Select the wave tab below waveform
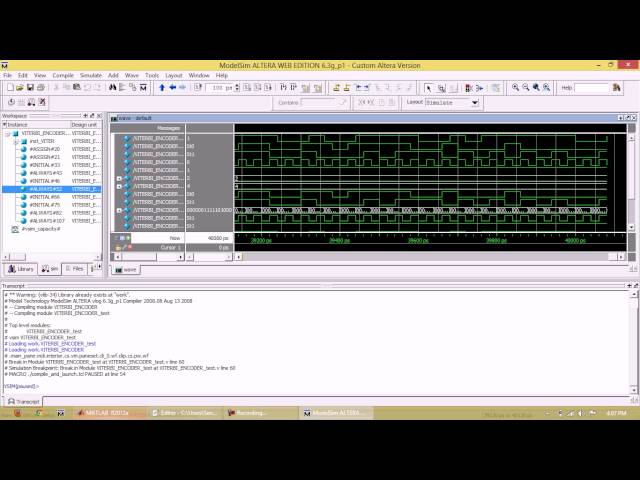The height and width of the screenshot is (480, 640). point(125,270)
